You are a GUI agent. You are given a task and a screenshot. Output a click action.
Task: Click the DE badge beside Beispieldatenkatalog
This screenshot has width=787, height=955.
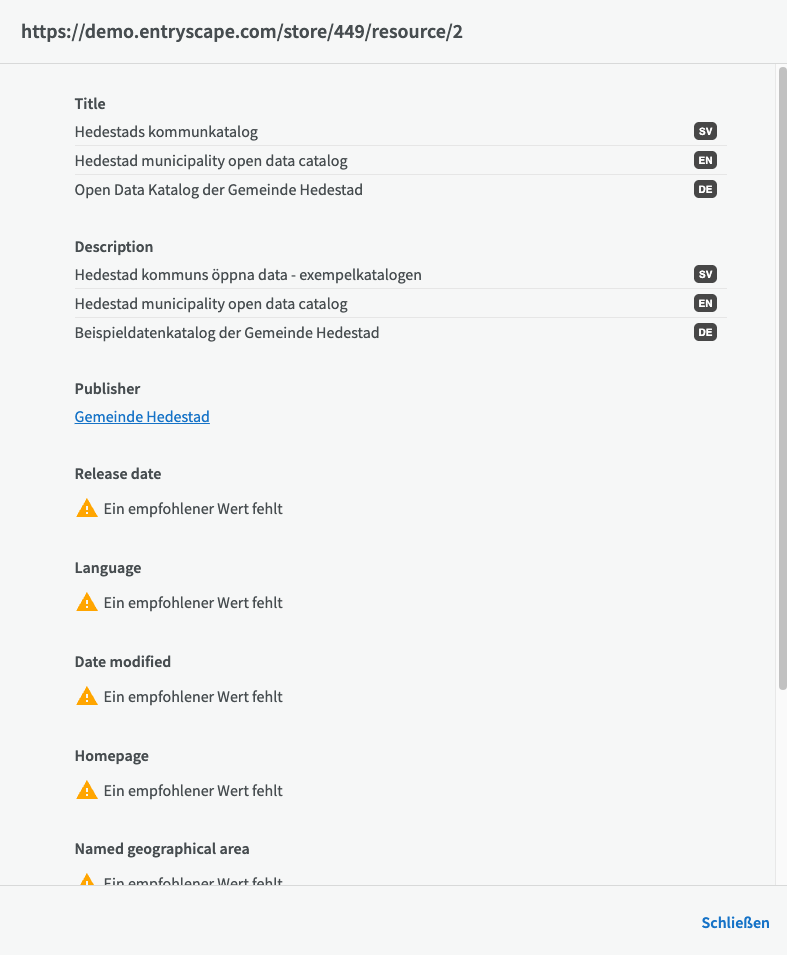click(x=705, y=332)
